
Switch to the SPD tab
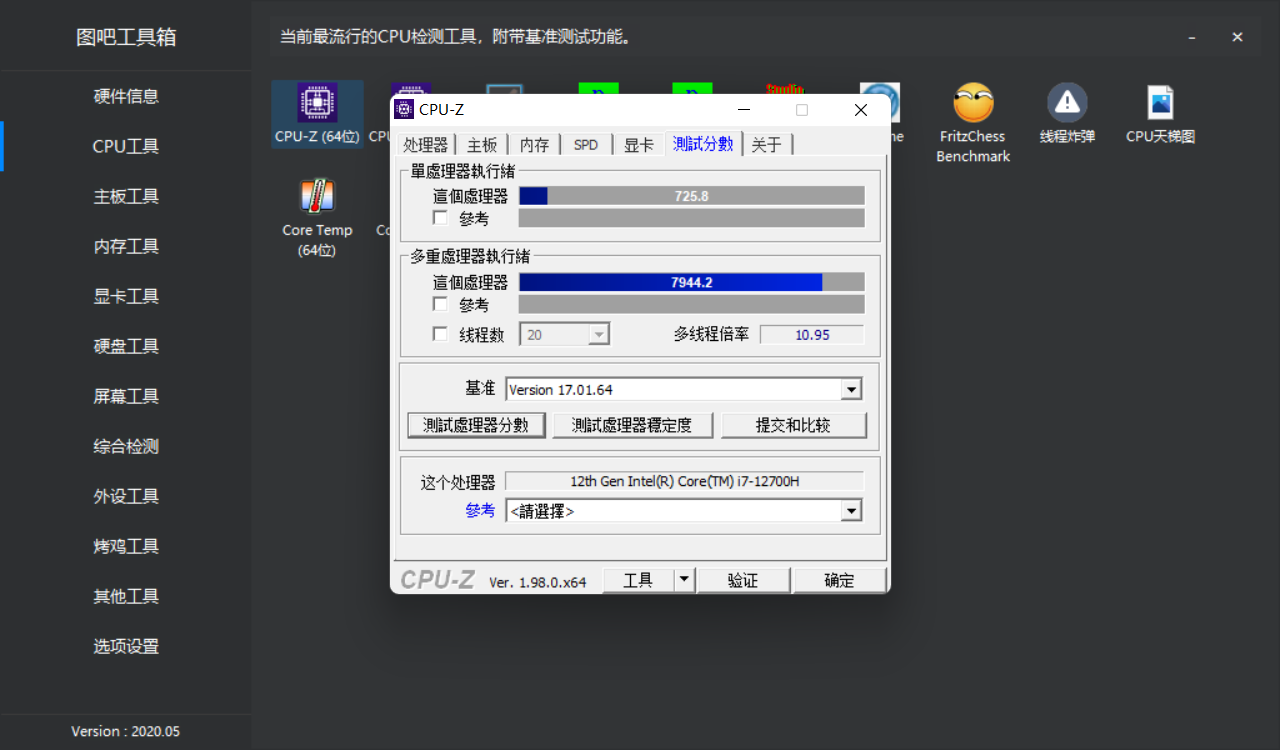point(586,145)
